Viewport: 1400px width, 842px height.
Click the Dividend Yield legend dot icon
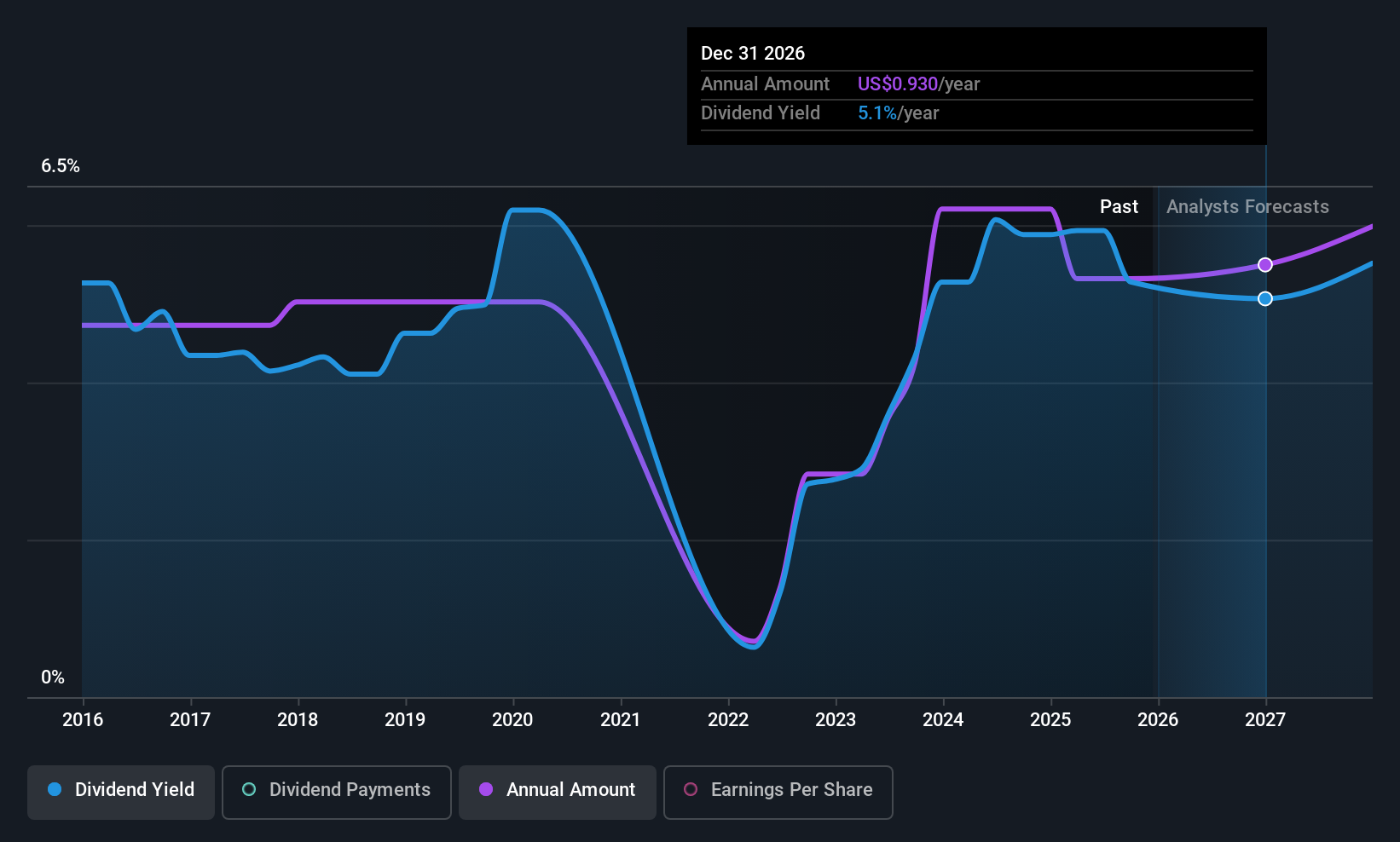pyautogui.click(x=55, y=790)
